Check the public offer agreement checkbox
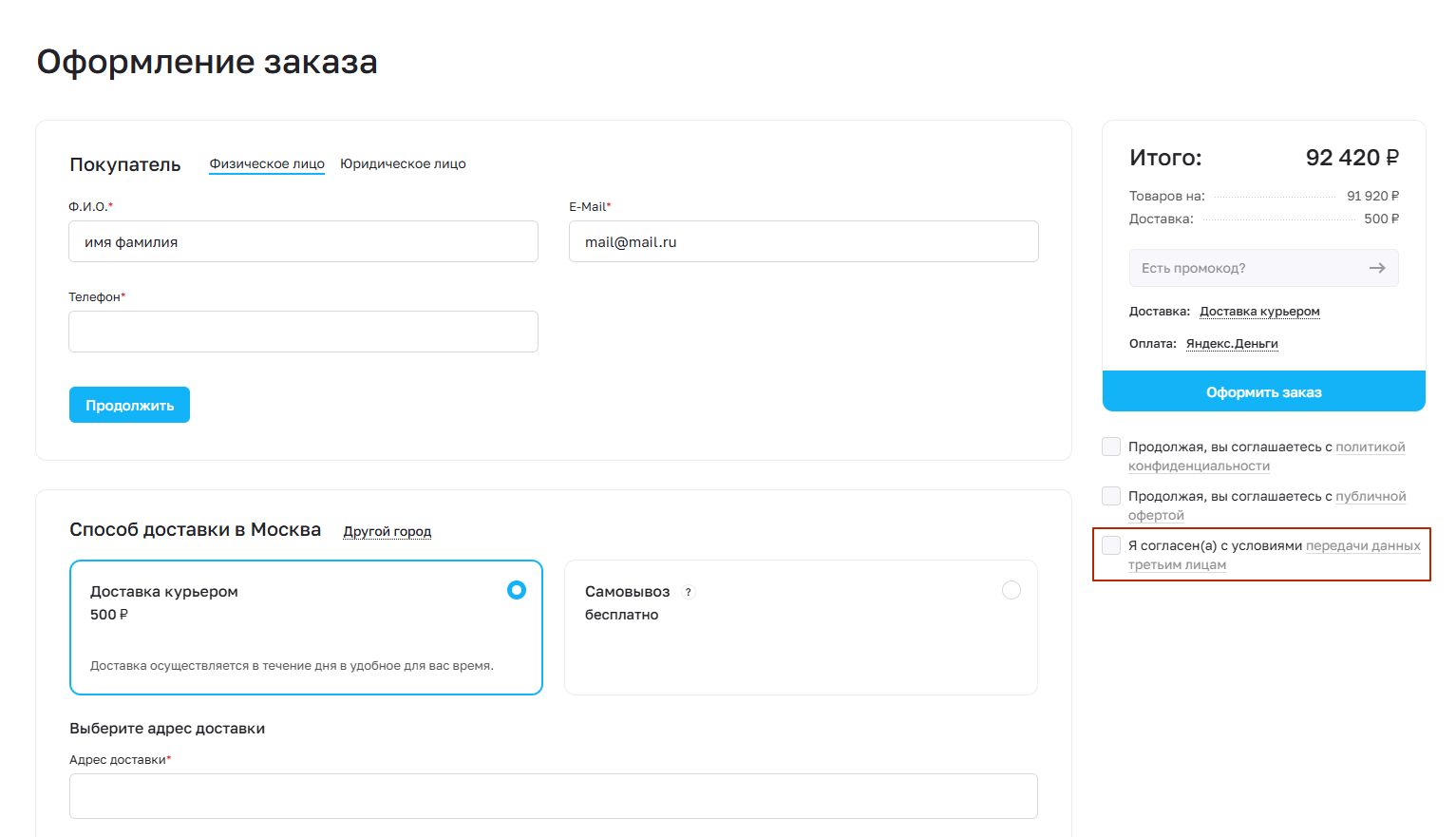The height and width of the screenshot is (837, 1456). click(1110, 496)
